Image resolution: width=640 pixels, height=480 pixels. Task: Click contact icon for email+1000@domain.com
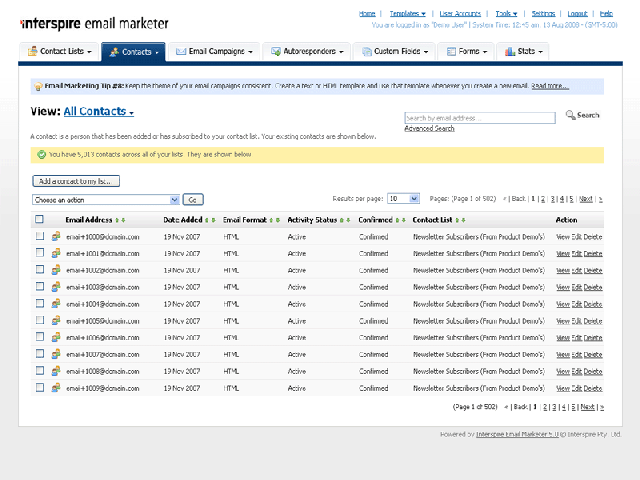point(56,236)
